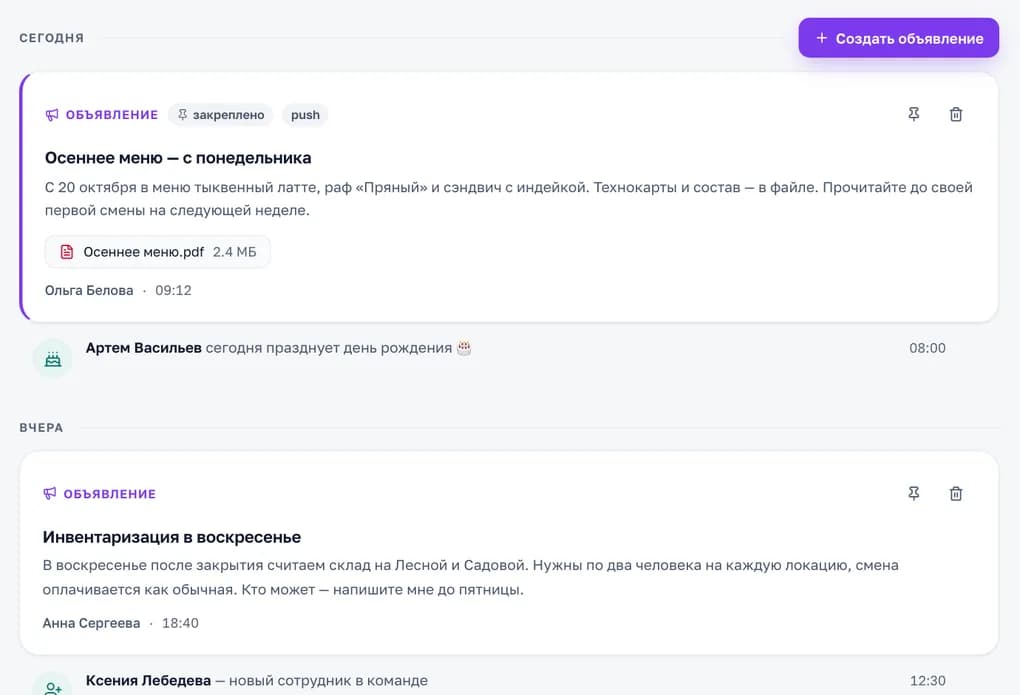
Task: Delete the Инвентаризация в воскресенье announcement
Action: 956,493
